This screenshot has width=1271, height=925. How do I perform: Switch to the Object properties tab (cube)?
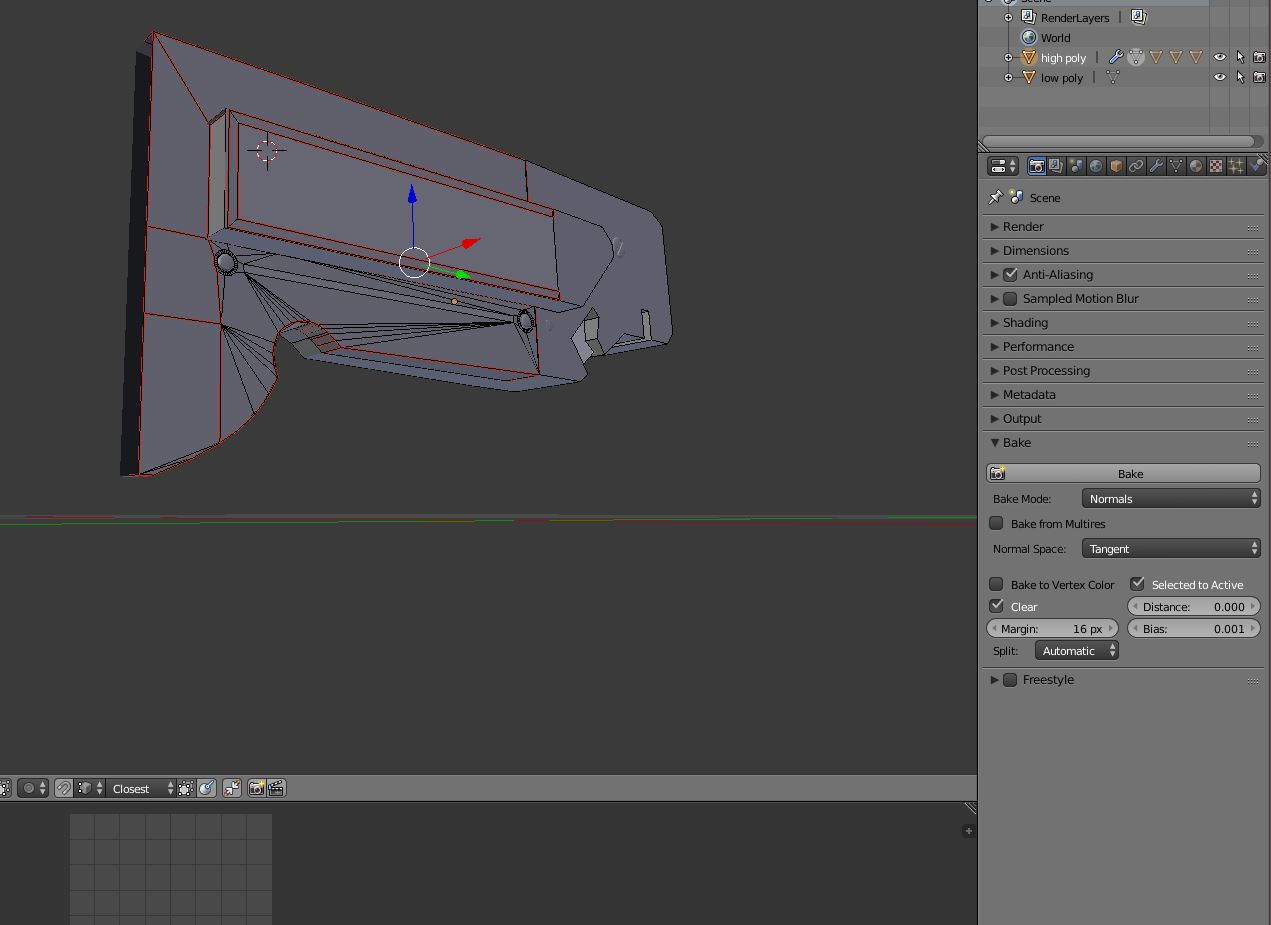(1116, 166)
